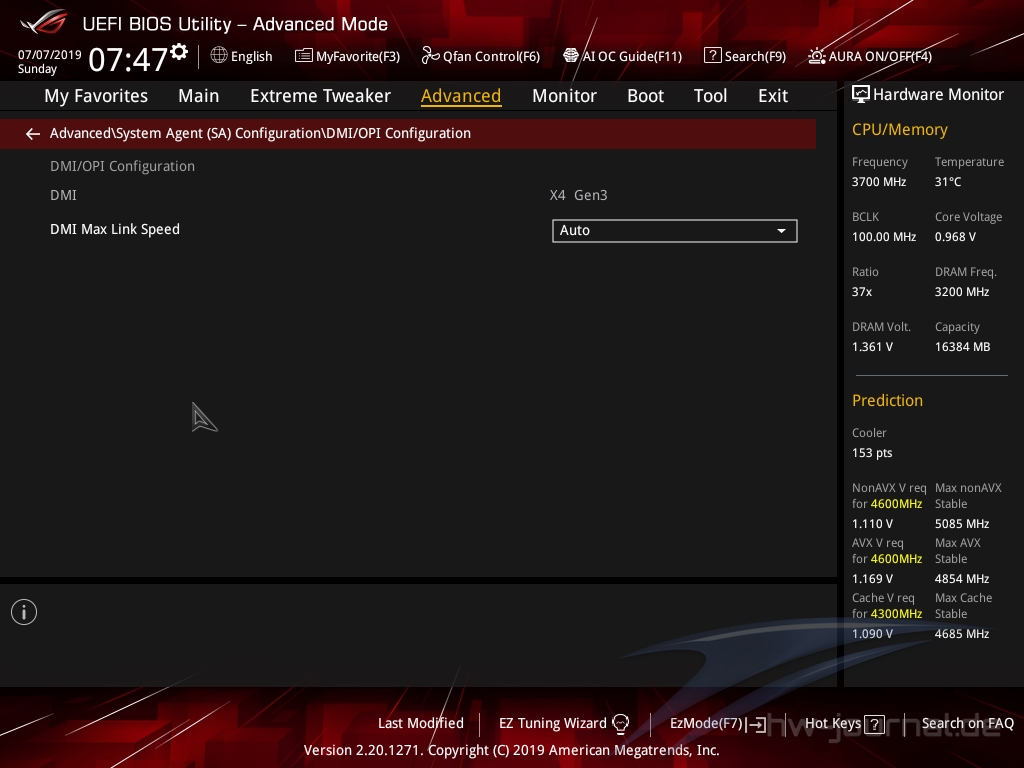Screen dimensions: 1024x768
Task: Click the back arrow in breadcrumb
Action: point(33,134)
